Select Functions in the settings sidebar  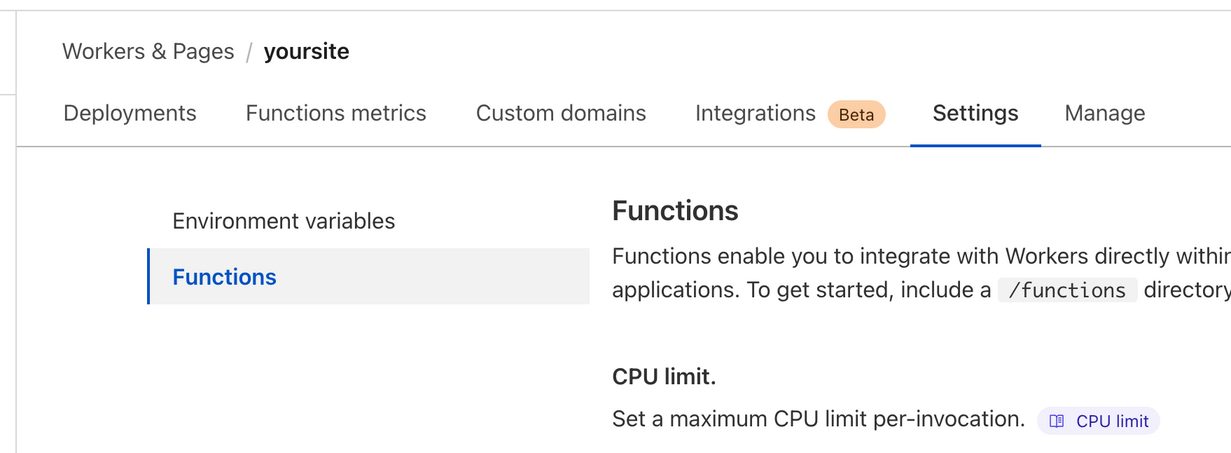pos(225,277)
